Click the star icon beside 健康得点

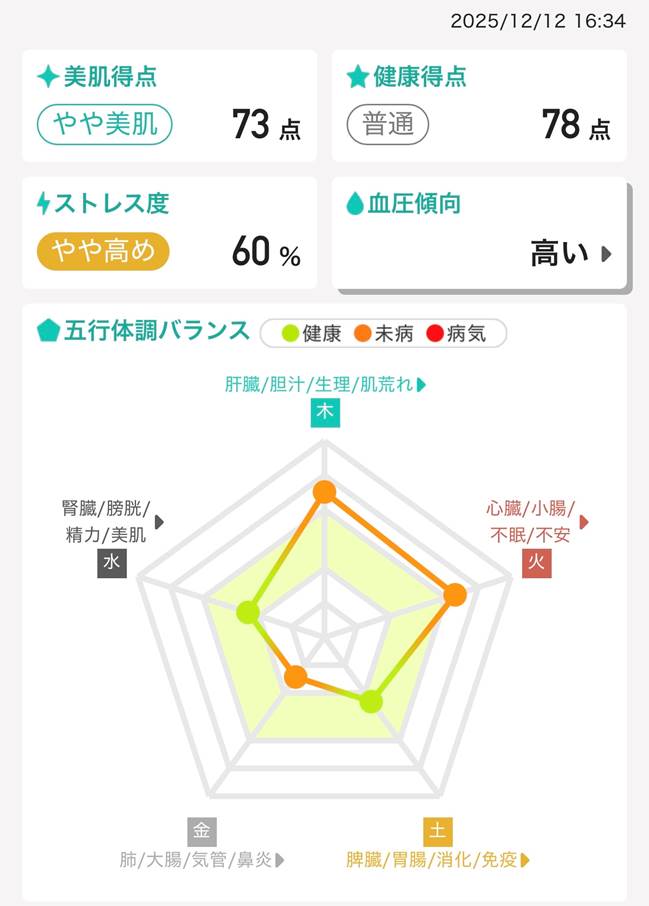[357, 76]
